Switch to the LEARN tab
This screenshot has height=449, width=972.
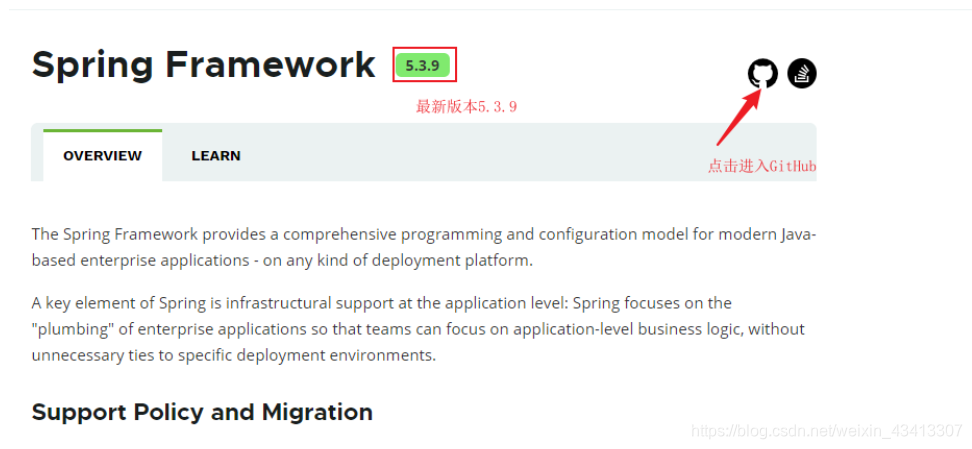pos(216,156)
